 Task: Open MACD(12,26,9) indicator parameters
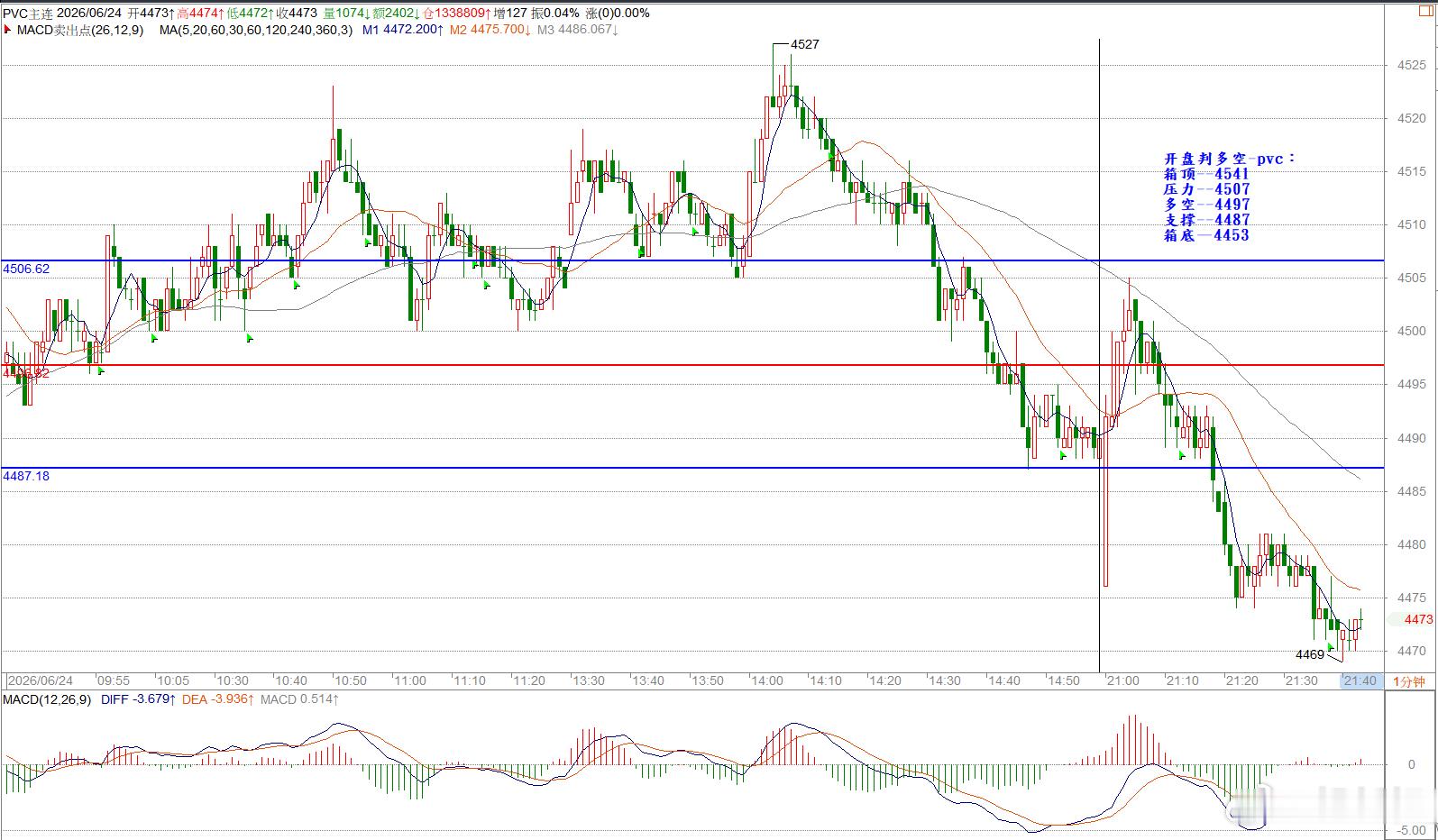[x=47, y=699]
